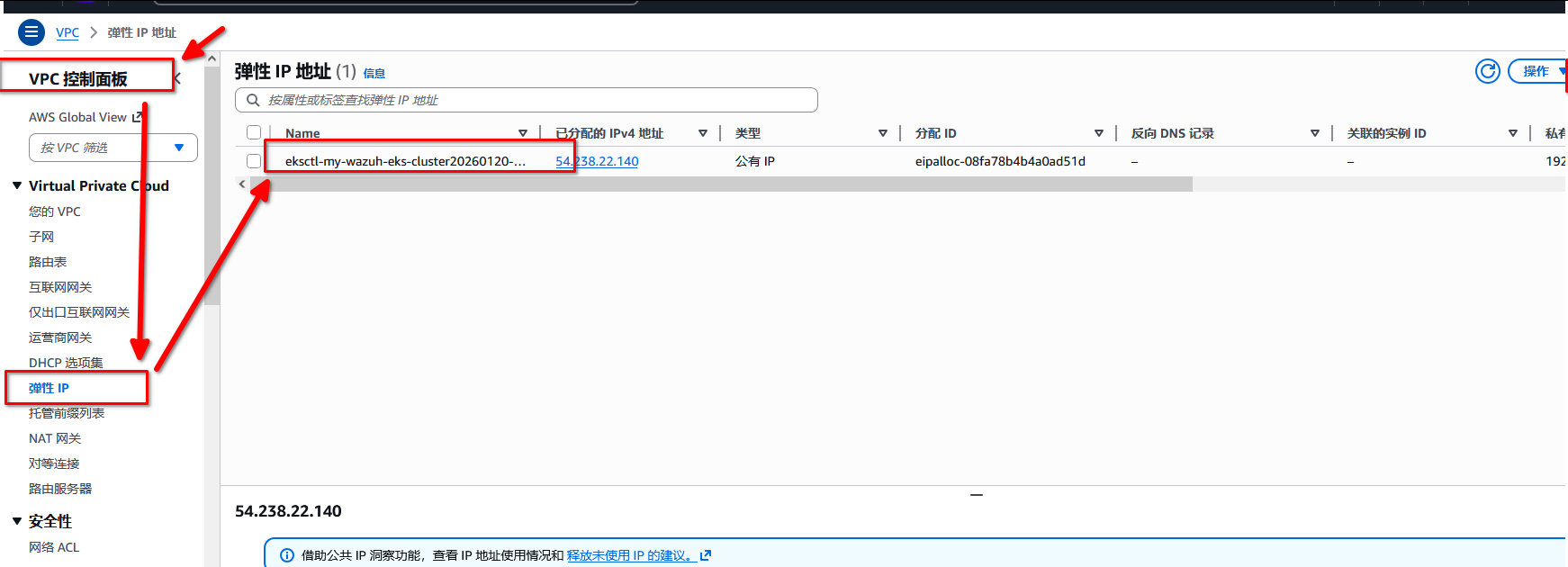1568x567 pixels.
Task: Open the hamburger navigation menu icon
Action: tap(32, 32)
